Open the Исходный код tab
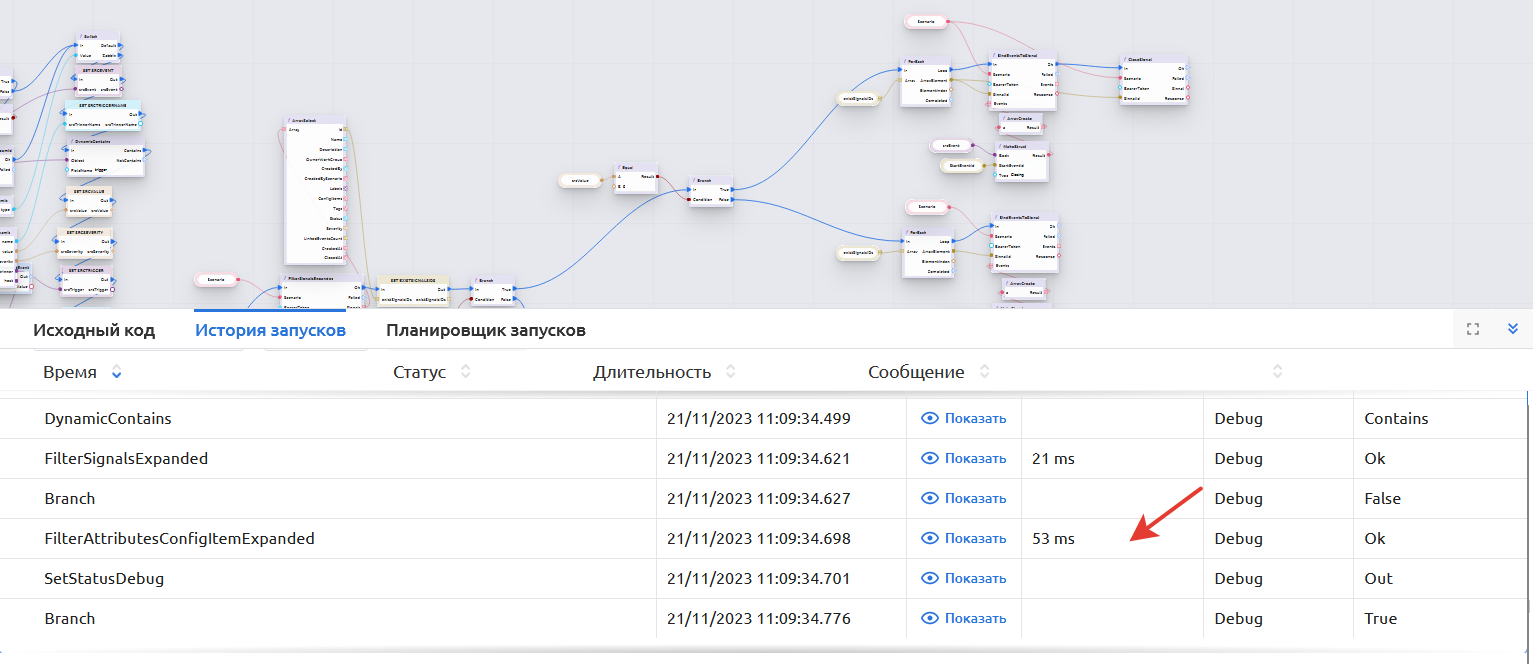 (94, 330)
